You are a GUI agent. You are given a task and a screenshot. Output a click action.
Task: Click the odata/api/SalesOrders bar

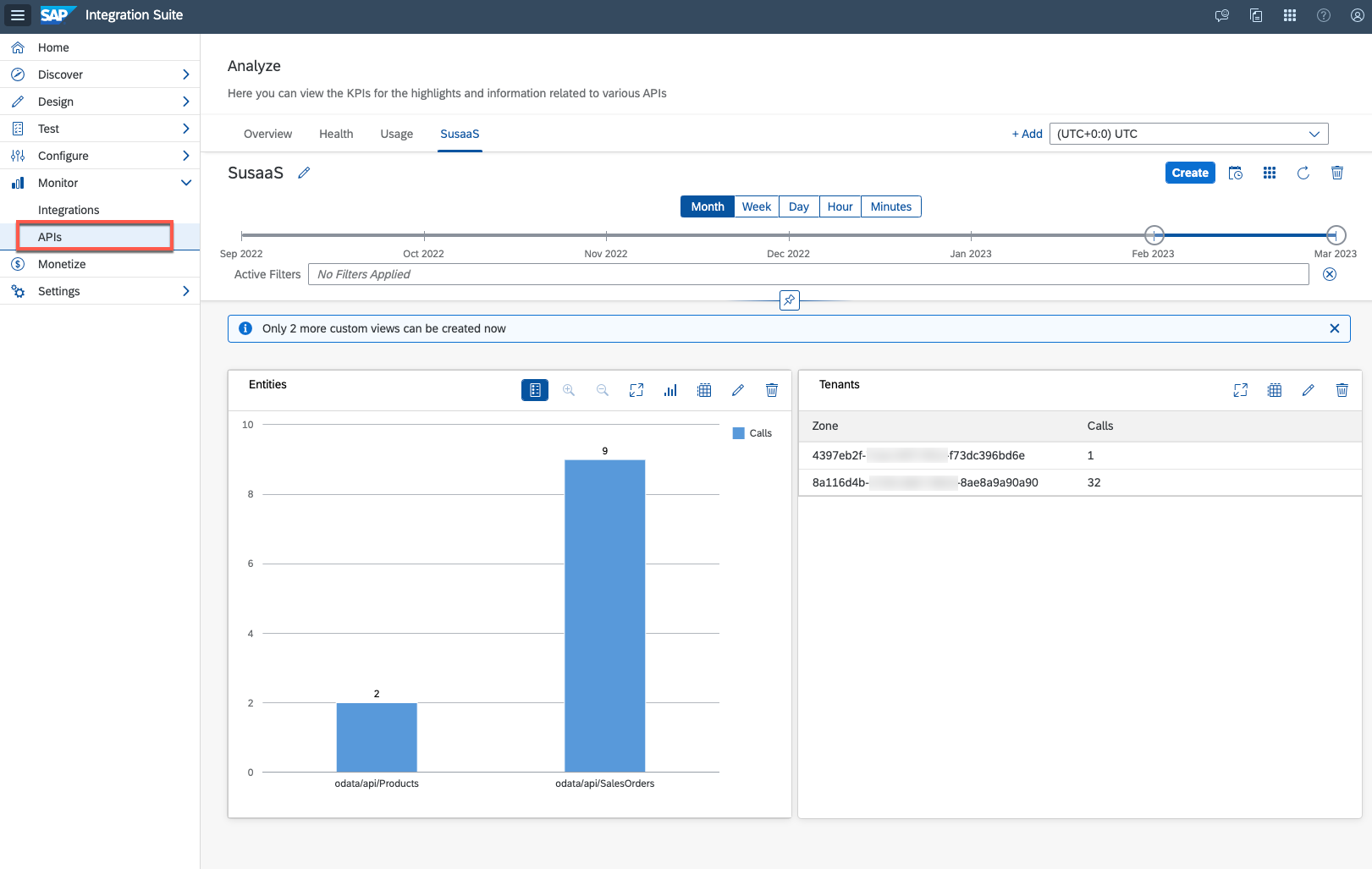(x=605, y=615)
